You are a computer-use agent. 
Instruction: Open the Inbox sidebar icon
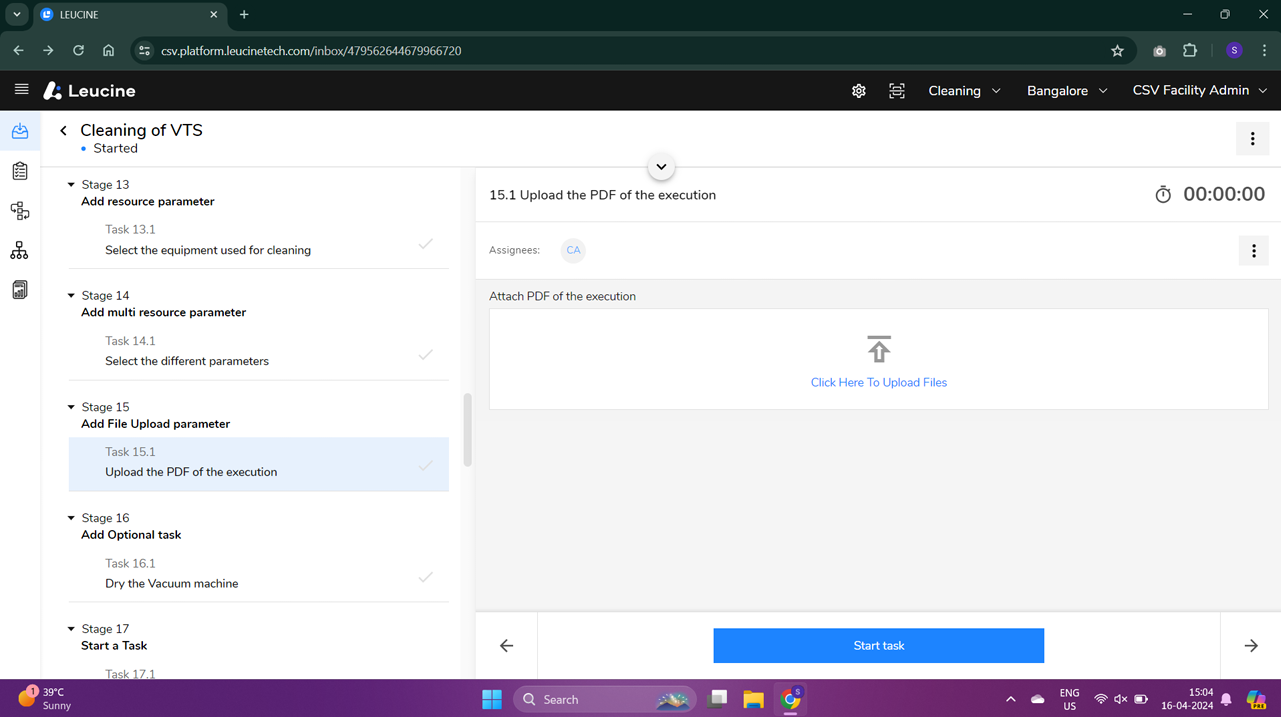(20, 131)
